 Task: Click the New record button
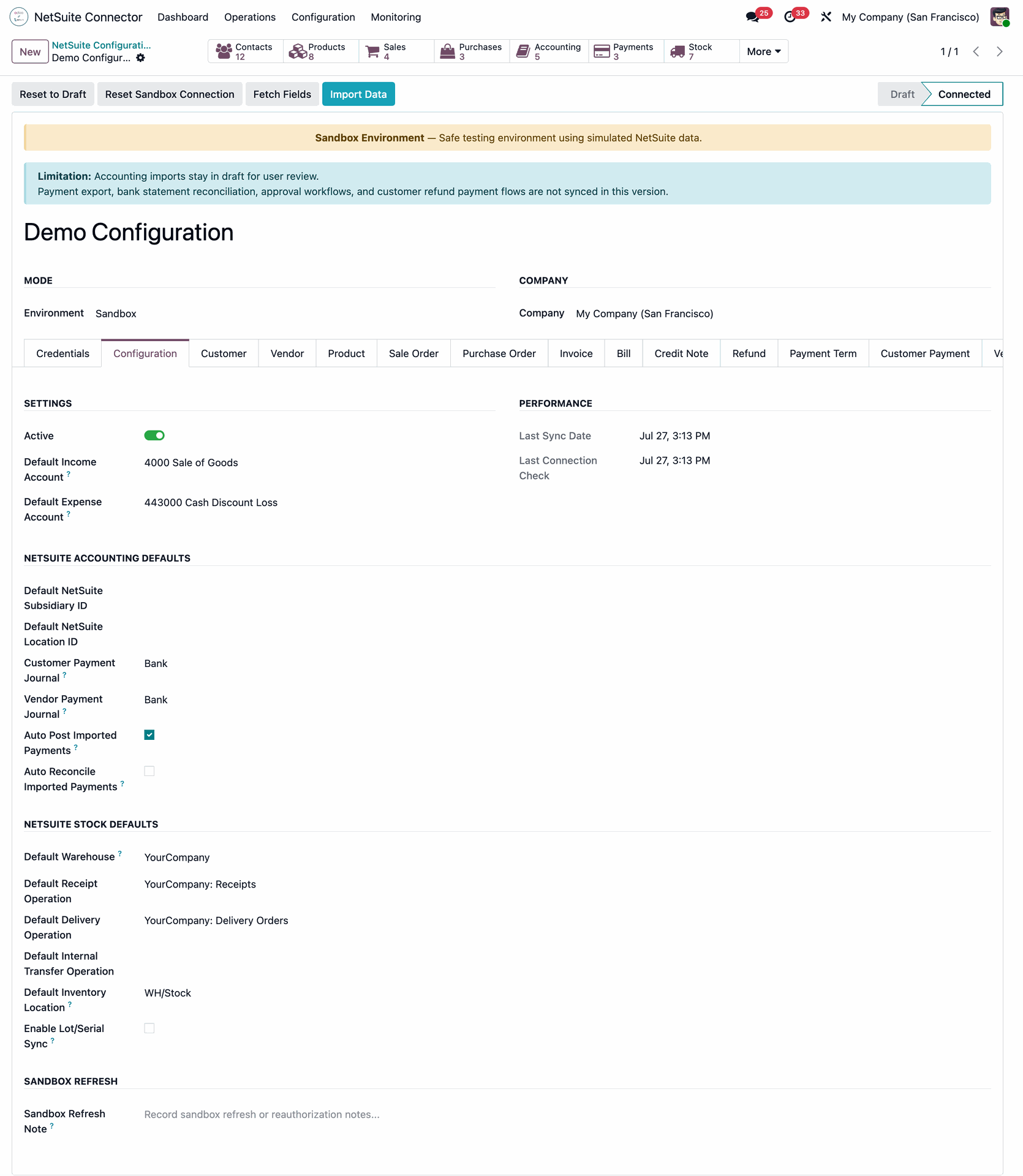coord(30,51)
